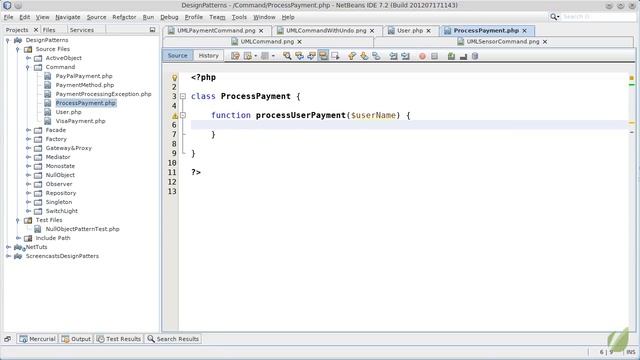Image resolution: width=640 pixels, height=360 pixels.
Task: Click the search magnifier icon in the menu bar
Action: (554, 17)
